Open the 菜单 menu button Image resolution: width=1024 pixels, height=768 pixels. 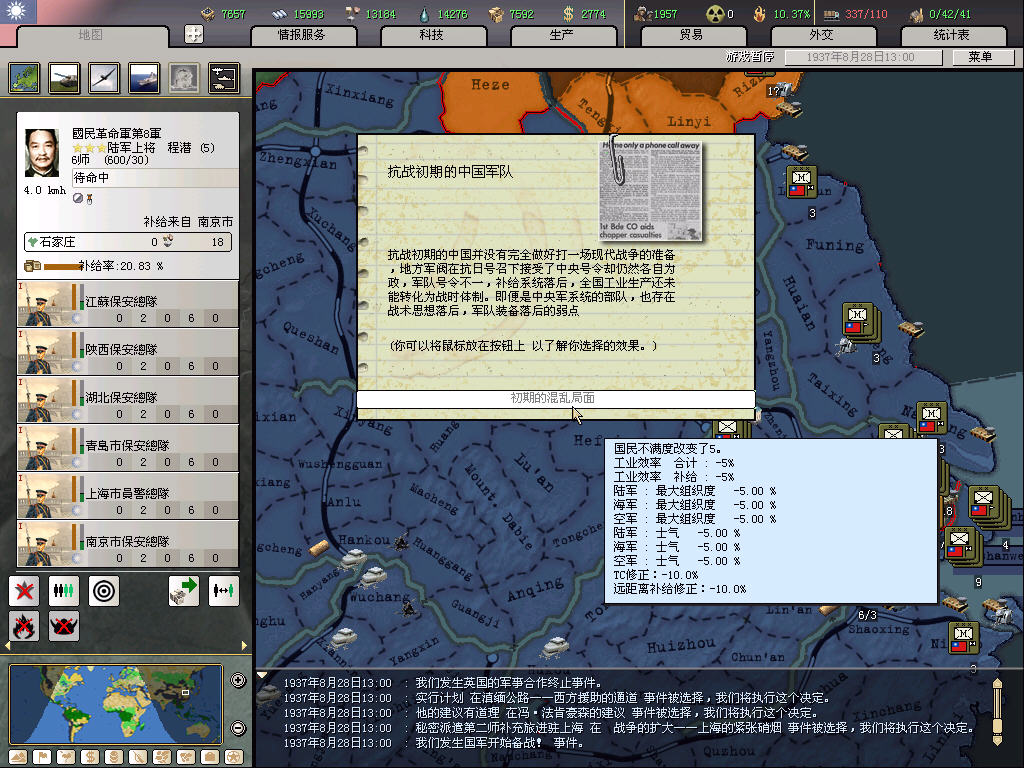(x=979, y=57)
